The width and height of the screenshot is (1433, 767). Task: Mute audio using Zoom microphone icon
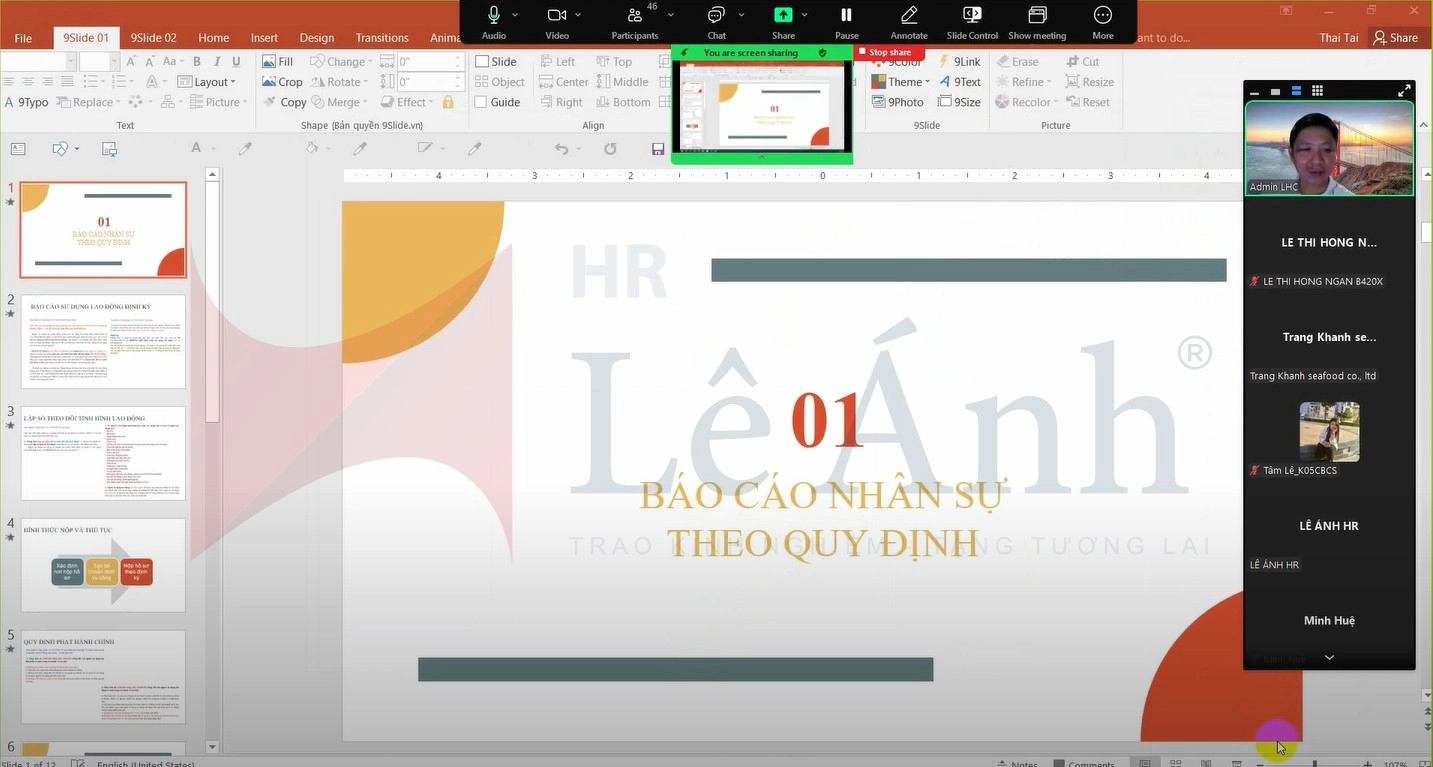[x=493, y=15]
